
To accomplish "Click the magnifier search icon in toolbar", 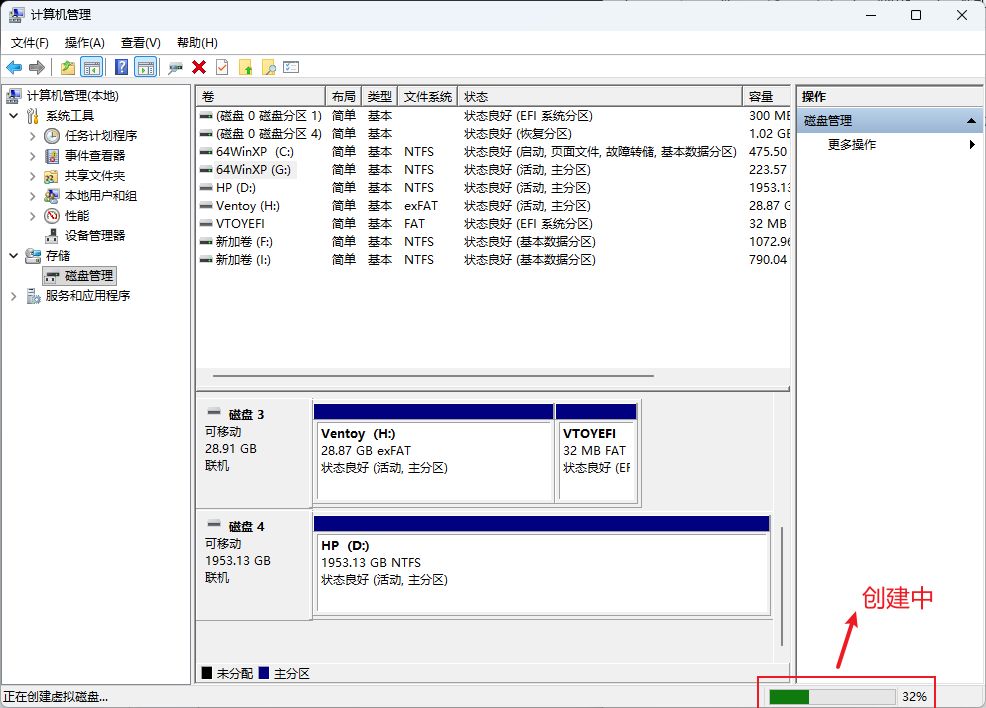I will pyautogui.click(x=268, y=67).
